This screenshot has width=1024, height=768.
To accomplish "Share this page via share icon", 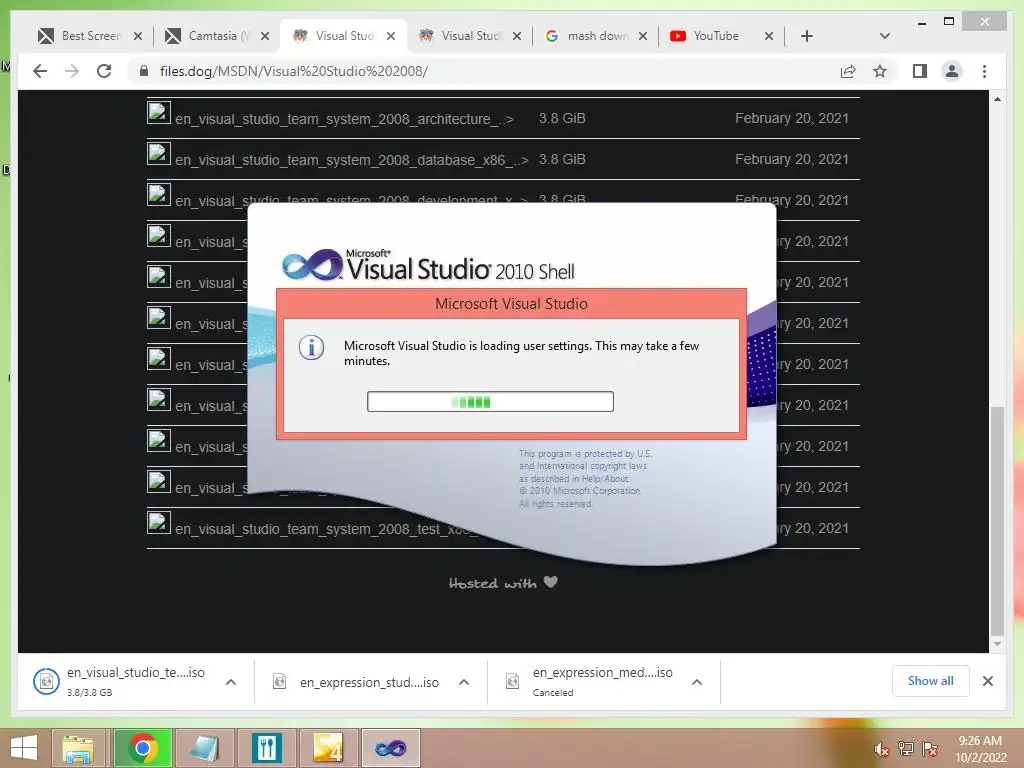I will (x=848, y=71).
